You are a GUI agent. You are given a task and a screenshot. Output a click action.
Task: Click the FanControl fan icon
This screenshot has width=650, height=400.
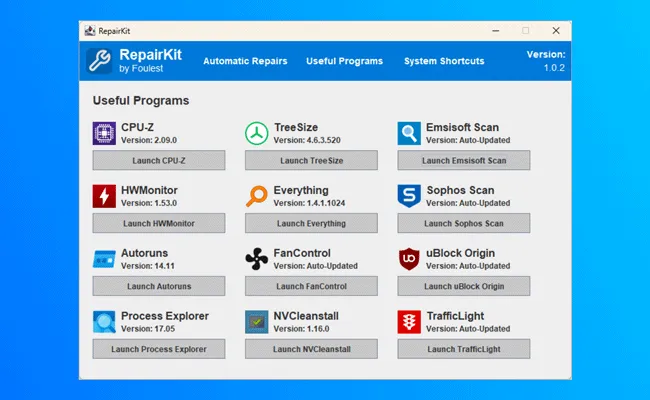click(x=257, y=259)
